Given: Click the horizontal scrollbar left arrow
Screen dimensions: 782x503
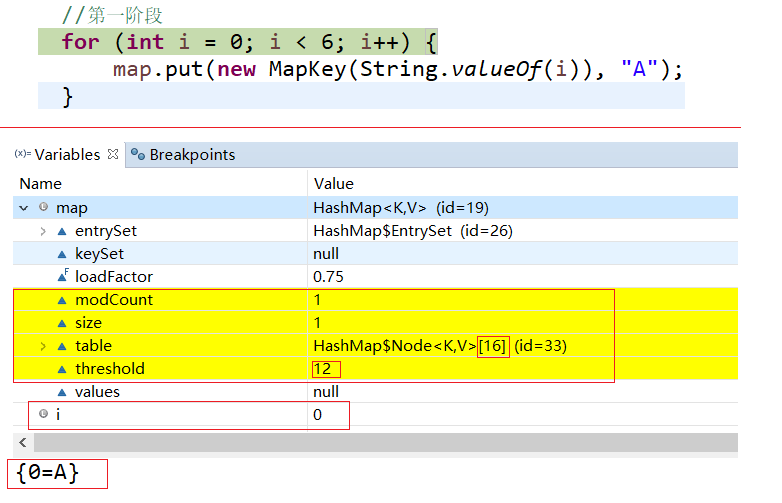Looking at the screenshot, I should click(x=23, y=442).
